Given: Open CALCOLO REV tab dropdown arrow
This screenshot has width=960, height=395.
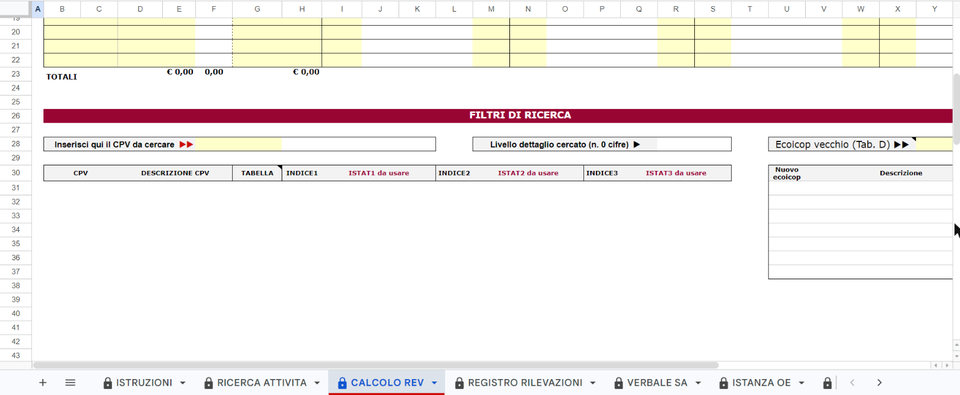Looking at the screenshot, I should tap(434, 383).
